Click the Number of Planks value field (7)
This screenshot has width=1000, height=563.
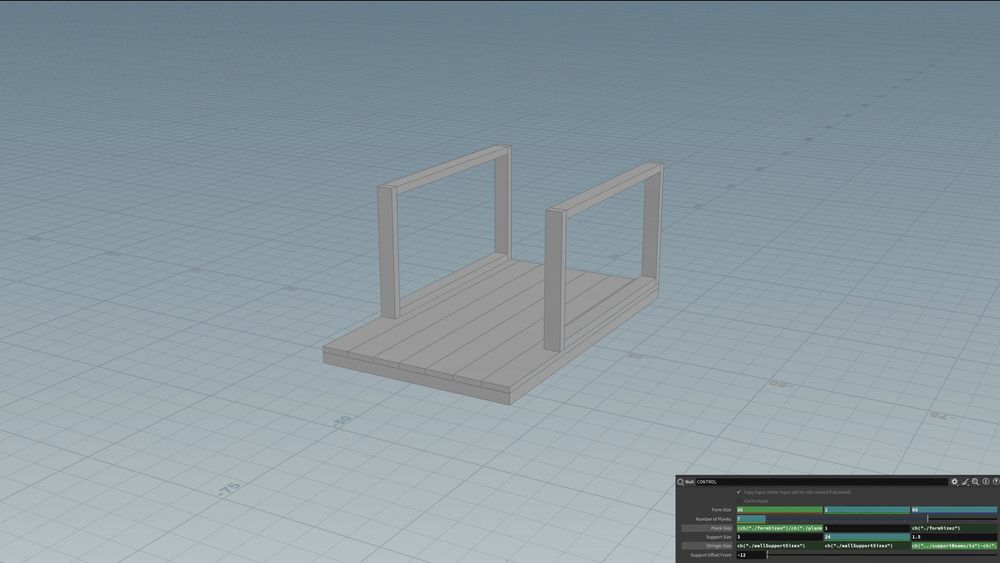pyautogui.click(x=751, y=519)
